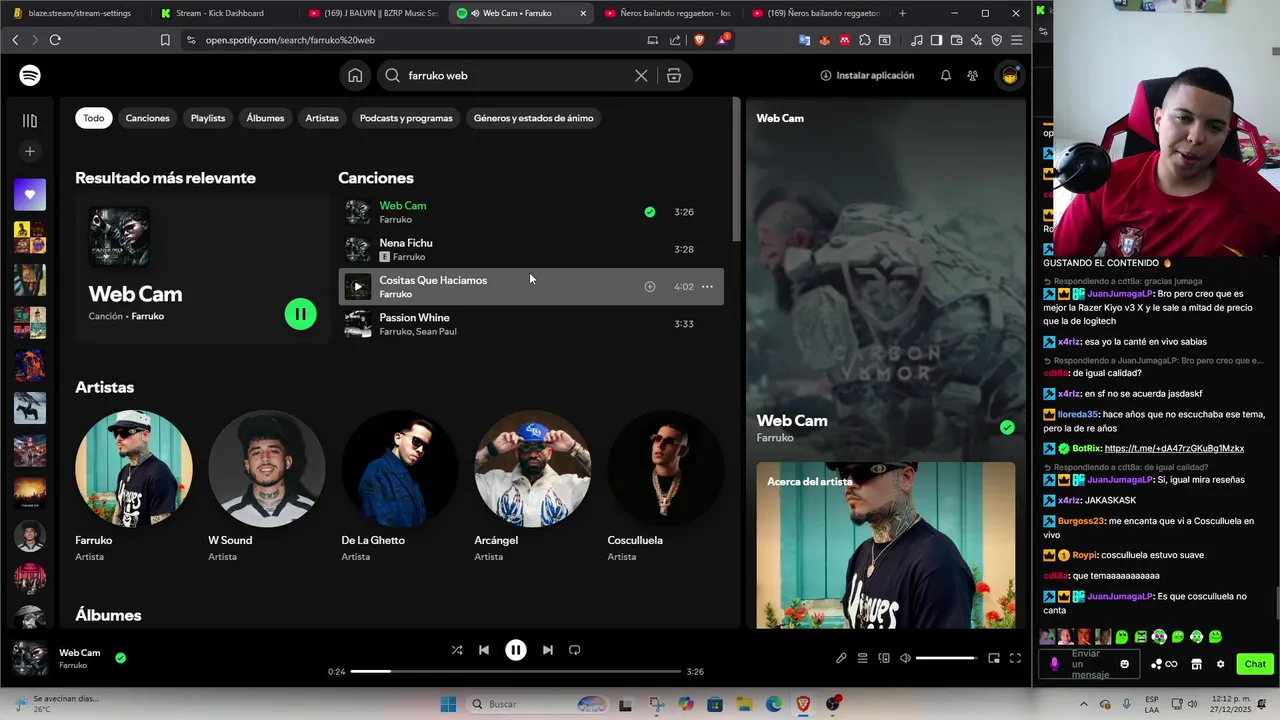Click the create playlist plus icon
The width and height of the screenshot is (1280, 720).
click(x=30, y=151)
